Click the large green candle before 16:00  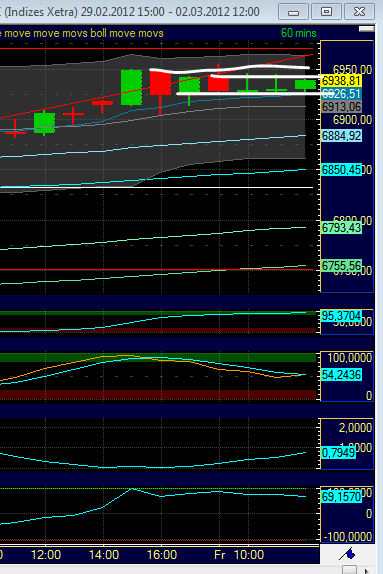click(131, 87)
